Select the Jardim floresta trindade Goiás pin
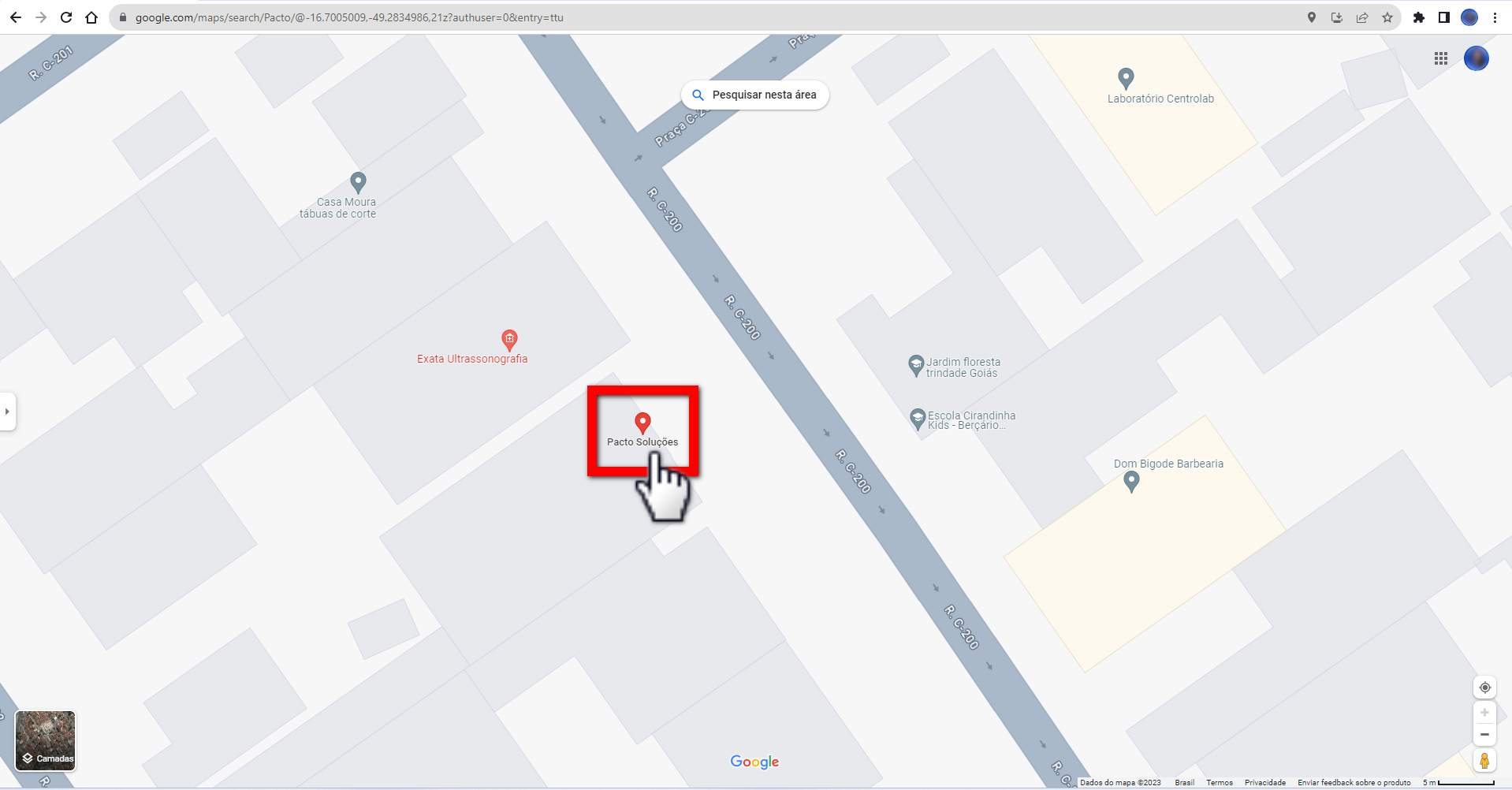 pyautogui.click(x=915, y=366)
